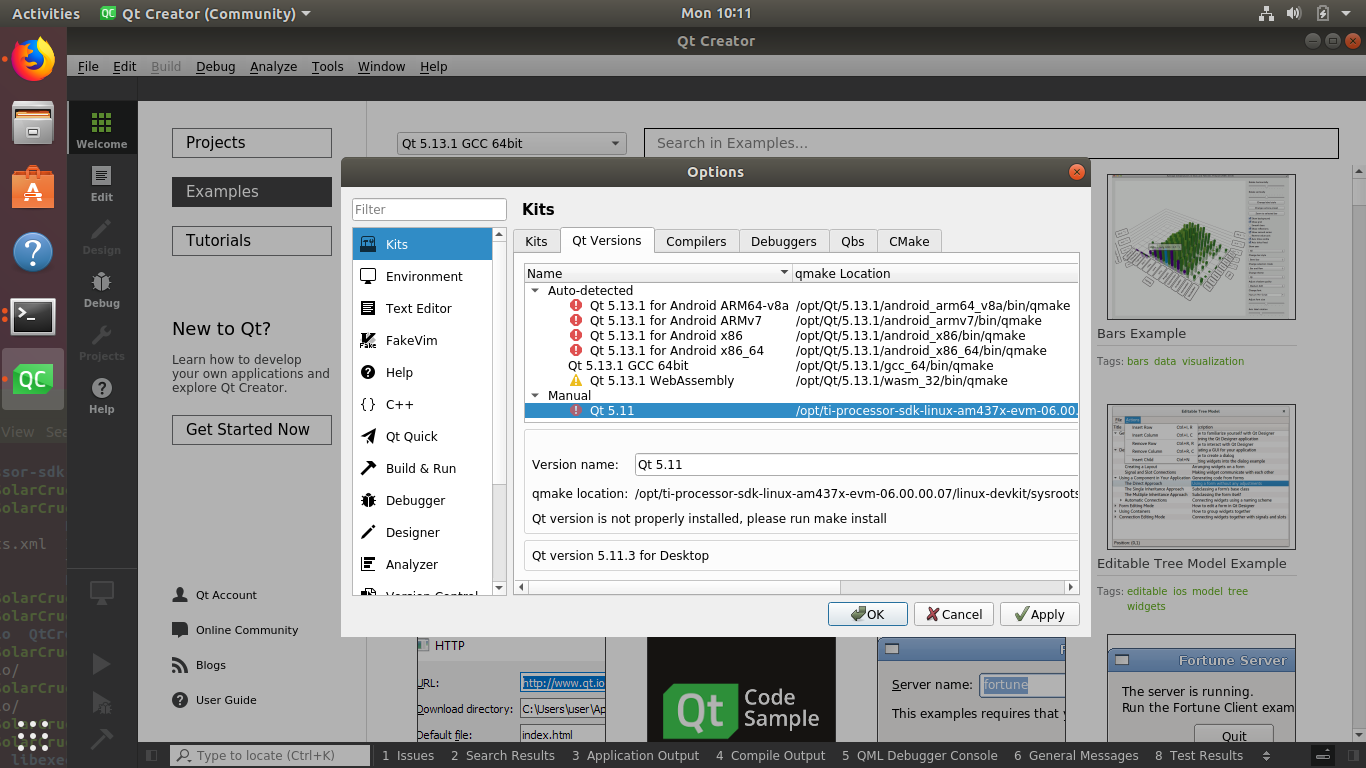Switch to the CMake tab
Image resolution: width=1366 pixels, height=768 pixels.
point(909,241)
